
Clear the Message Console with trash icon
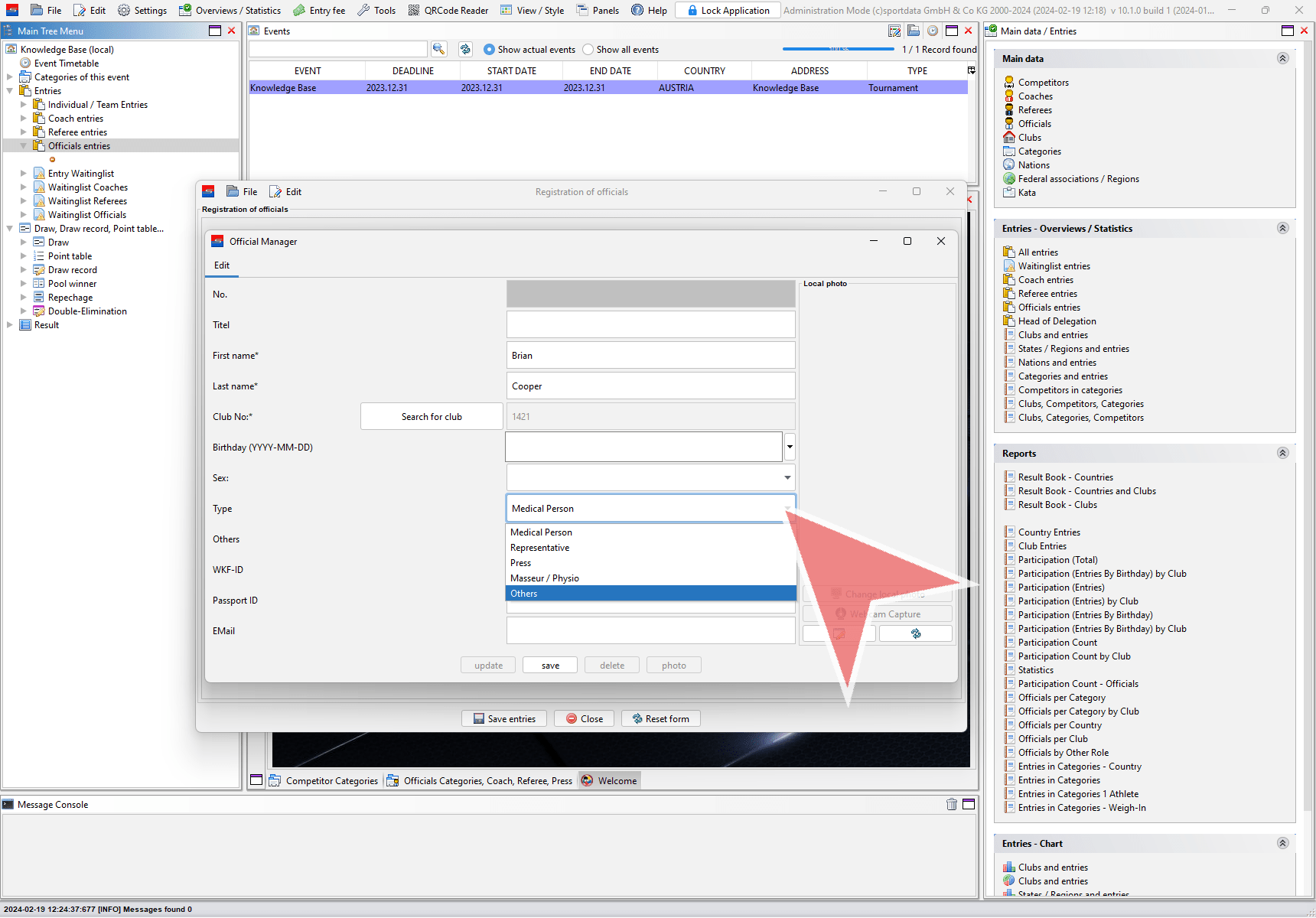(952, 804)
